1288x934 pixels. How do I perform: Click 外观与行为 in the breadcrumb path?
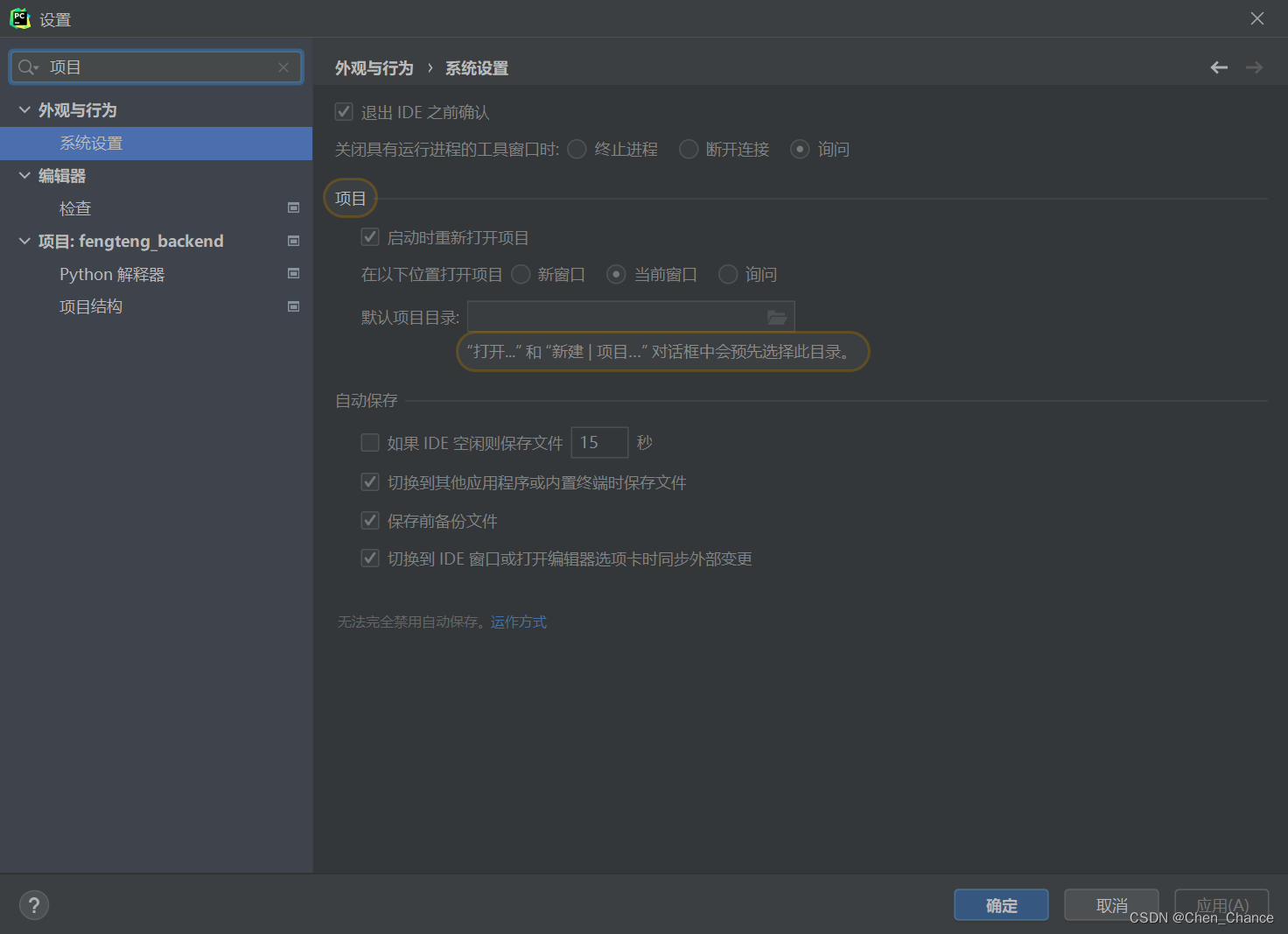374,67
